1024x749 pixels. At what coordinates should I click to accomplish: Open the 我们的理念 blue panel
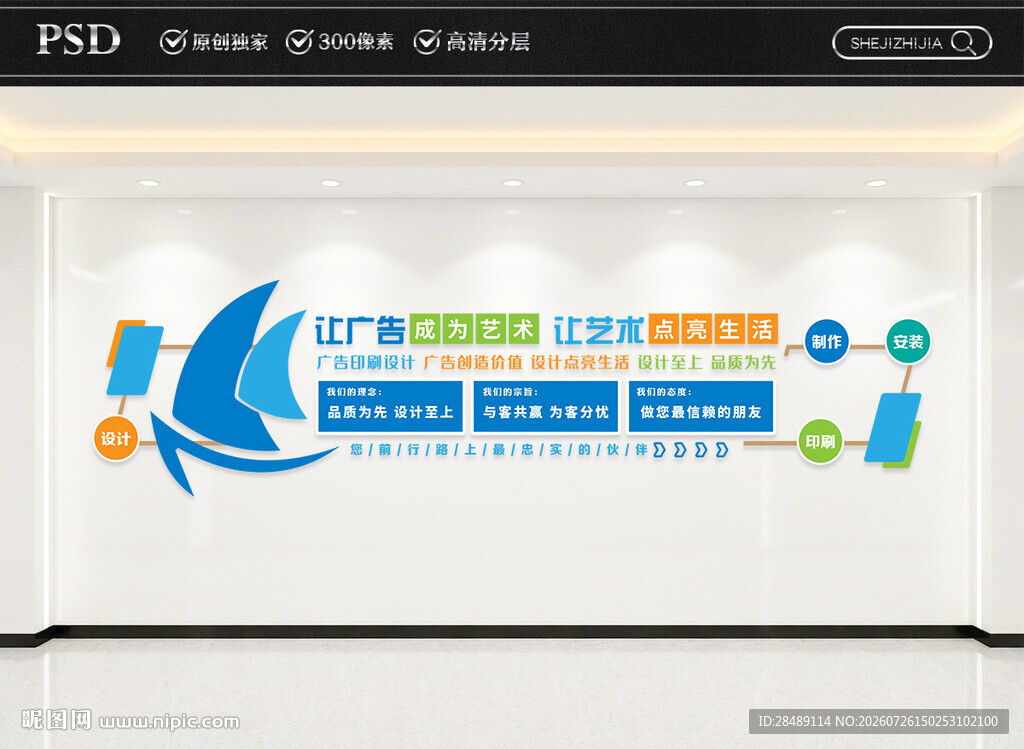(391, 407)
